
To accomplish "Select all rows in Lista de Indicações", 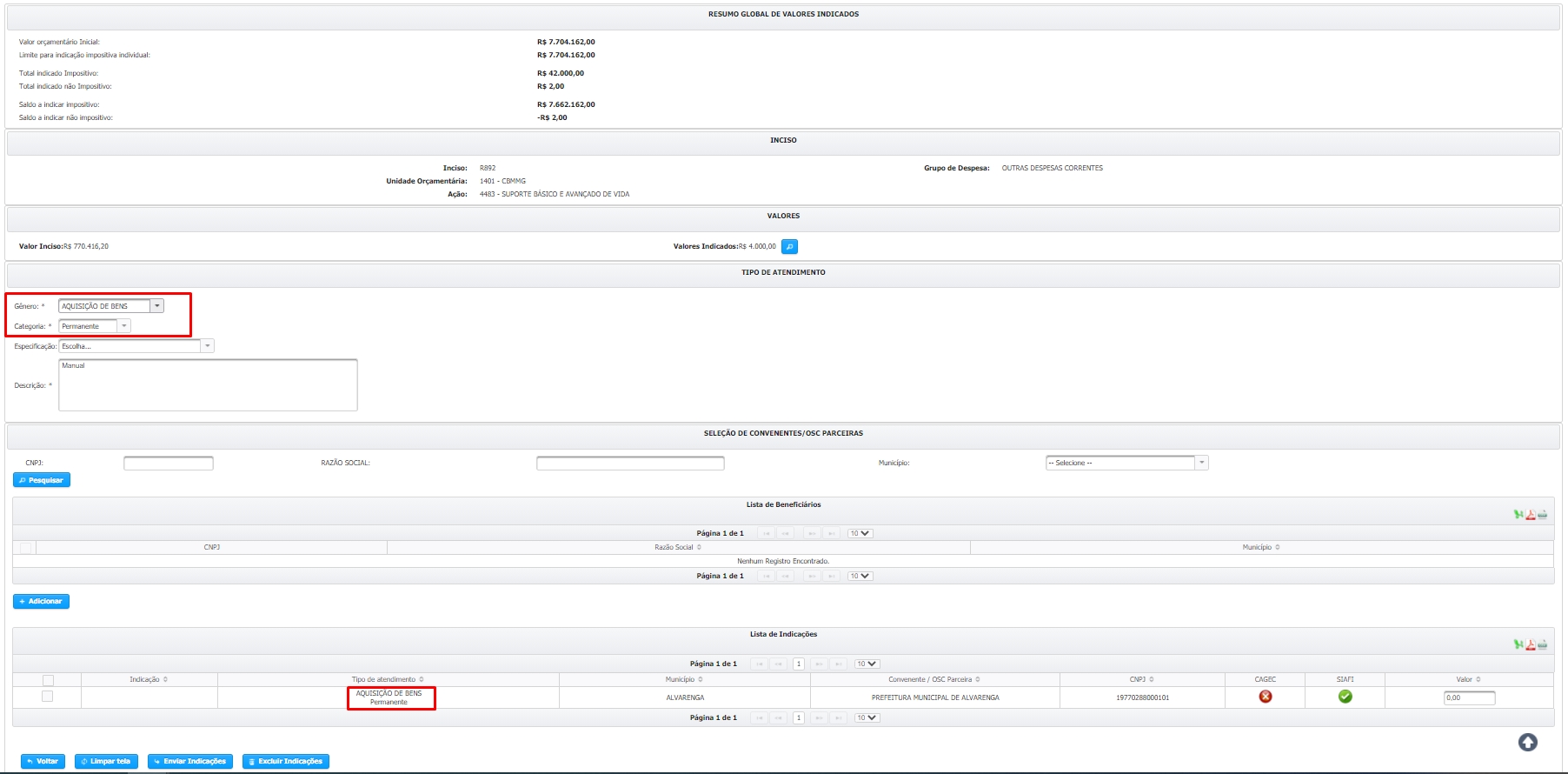I will 48,680.
